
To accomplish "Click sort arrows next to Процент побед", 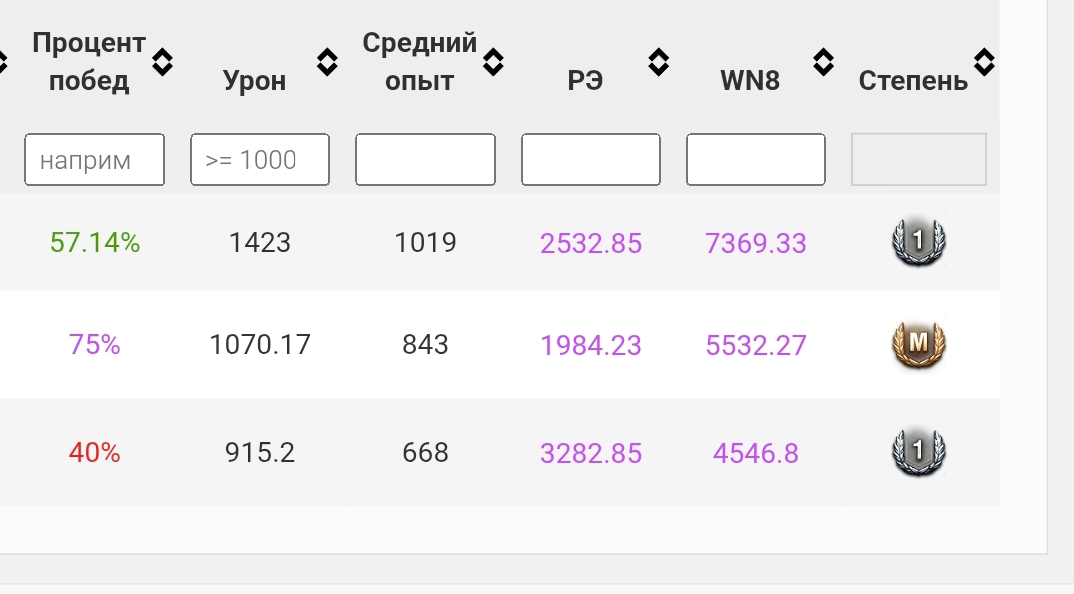I will [x=162, y=63].
